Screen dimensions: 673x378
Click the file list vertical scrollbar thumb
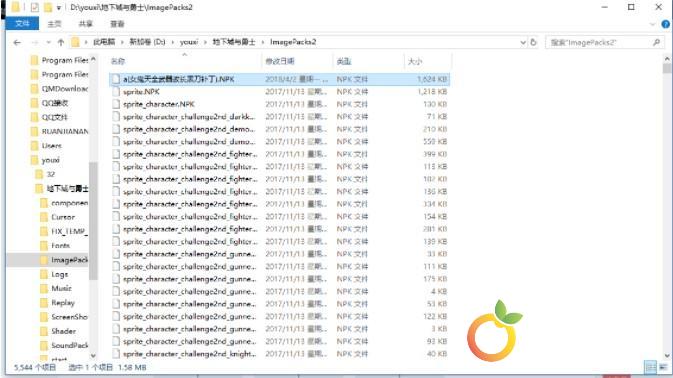667,69
